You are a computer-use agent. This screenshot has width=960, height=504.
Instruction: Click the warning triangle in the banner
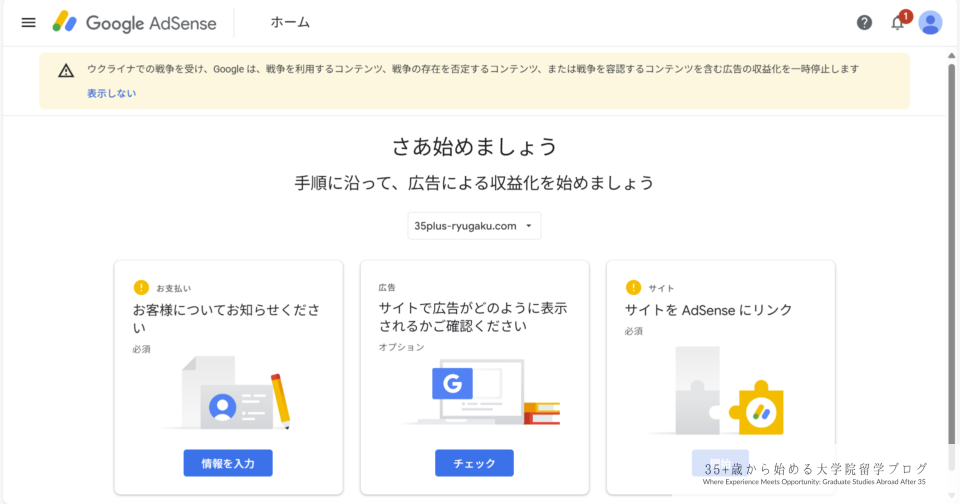[x=66, y=70]
